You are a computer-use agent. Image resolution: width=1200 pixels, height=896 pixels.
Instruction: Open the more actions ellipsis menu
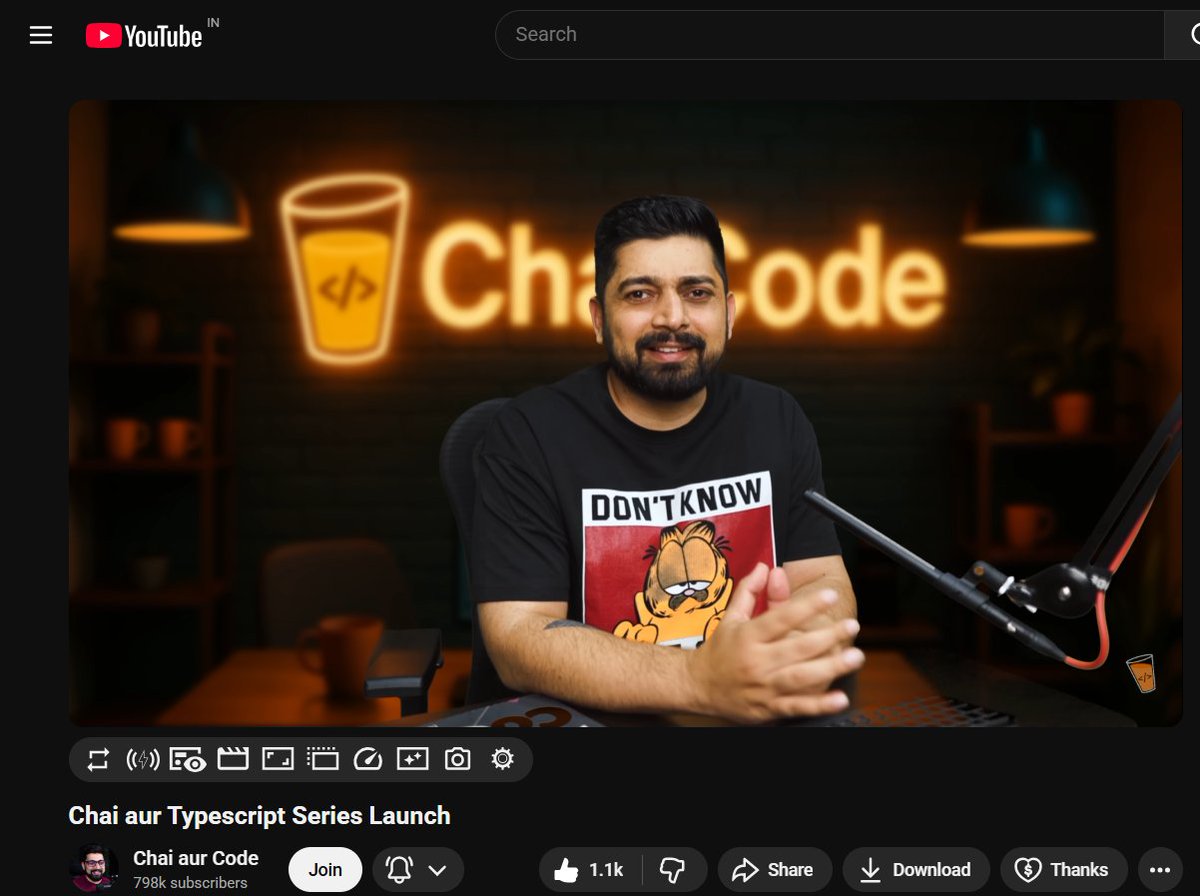[x=1160, y=870]
